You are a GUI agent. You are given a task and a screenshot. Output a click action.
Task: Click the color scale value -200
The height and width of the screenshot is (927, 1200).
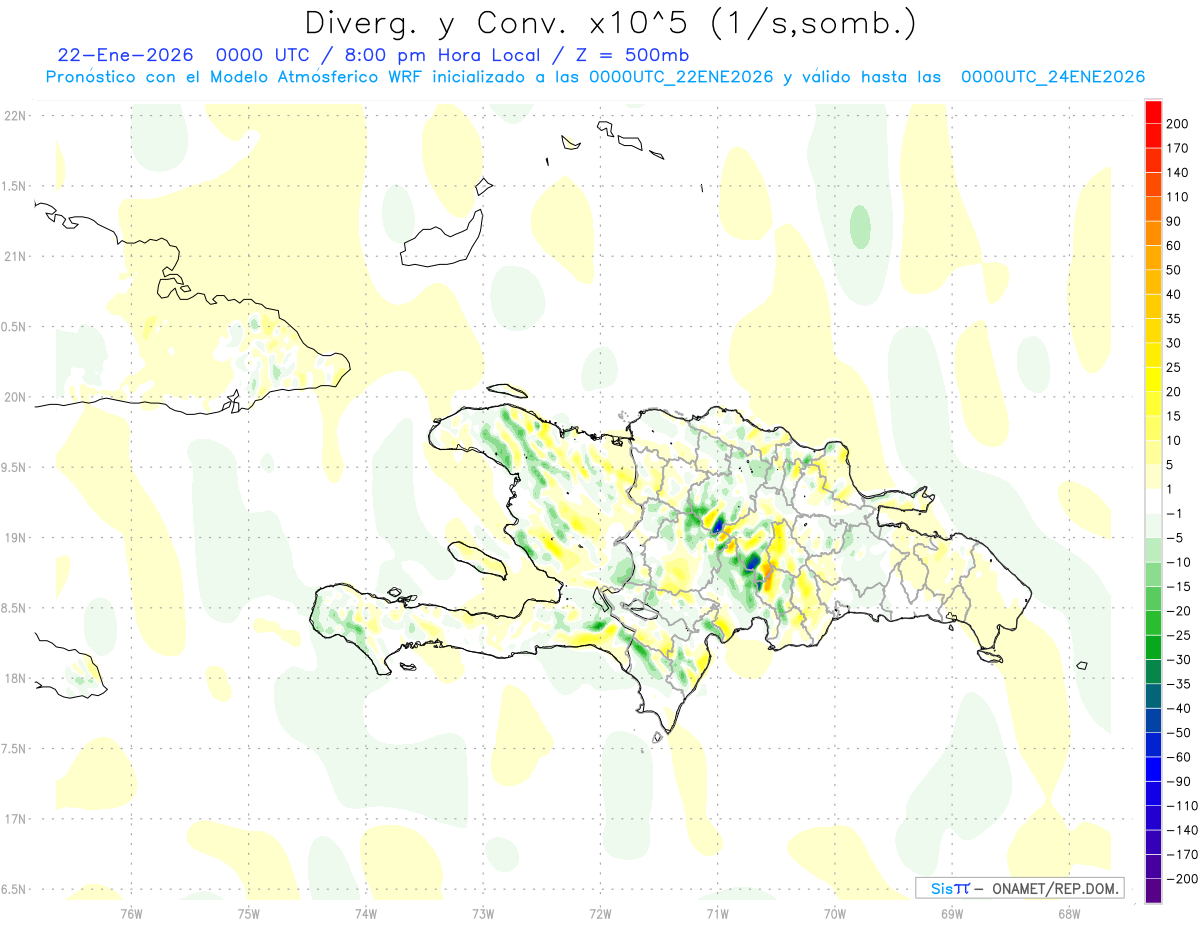click(x=1181, y=879)
